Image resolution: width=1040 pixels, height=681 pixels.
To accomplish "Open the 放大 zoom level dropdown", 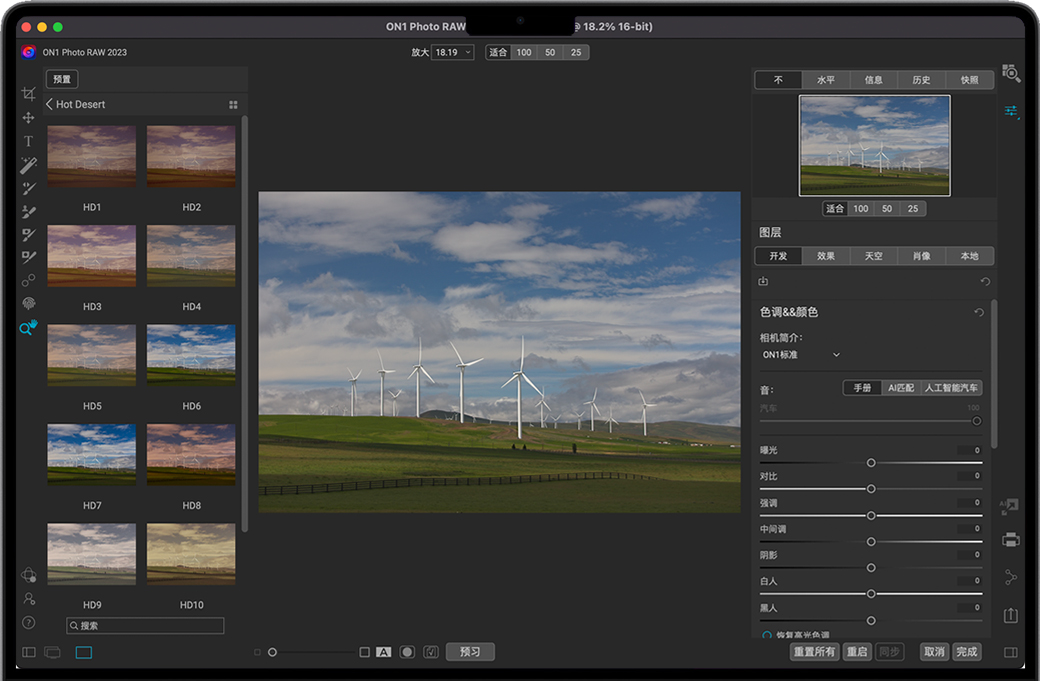I will [x=452, y=52].
